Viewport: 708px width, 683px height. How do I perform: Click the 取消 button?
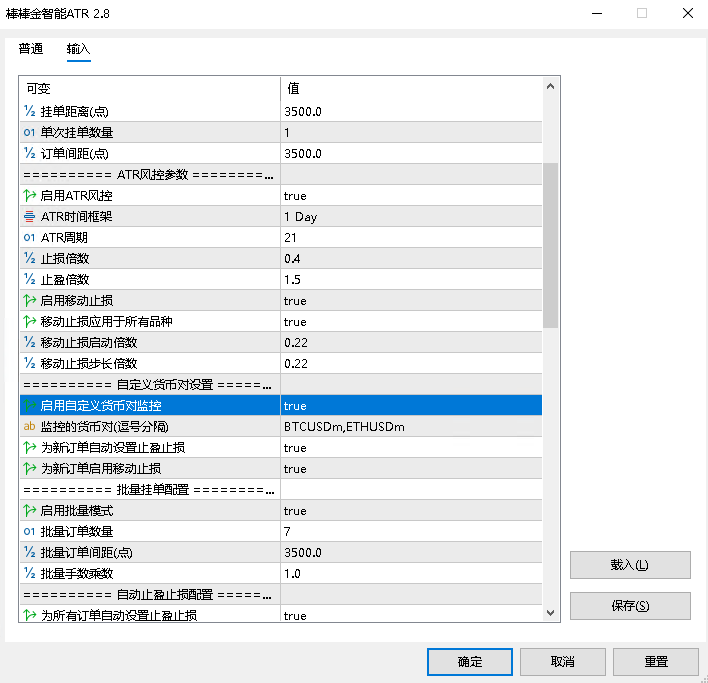coord(563,662)
